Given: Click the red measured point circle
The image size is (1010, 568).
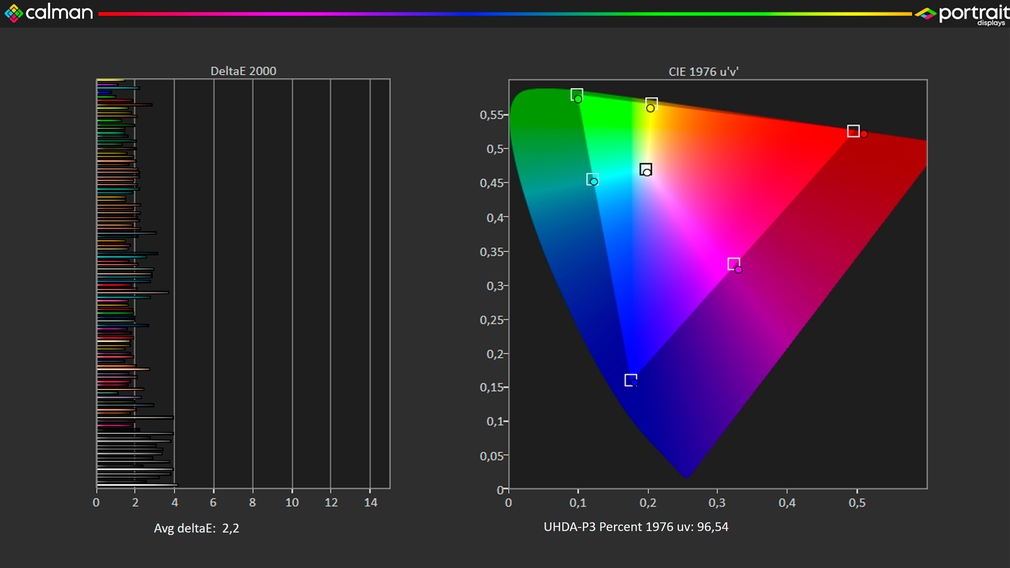Looking at the screenshot, I should (x=864, y=134).
